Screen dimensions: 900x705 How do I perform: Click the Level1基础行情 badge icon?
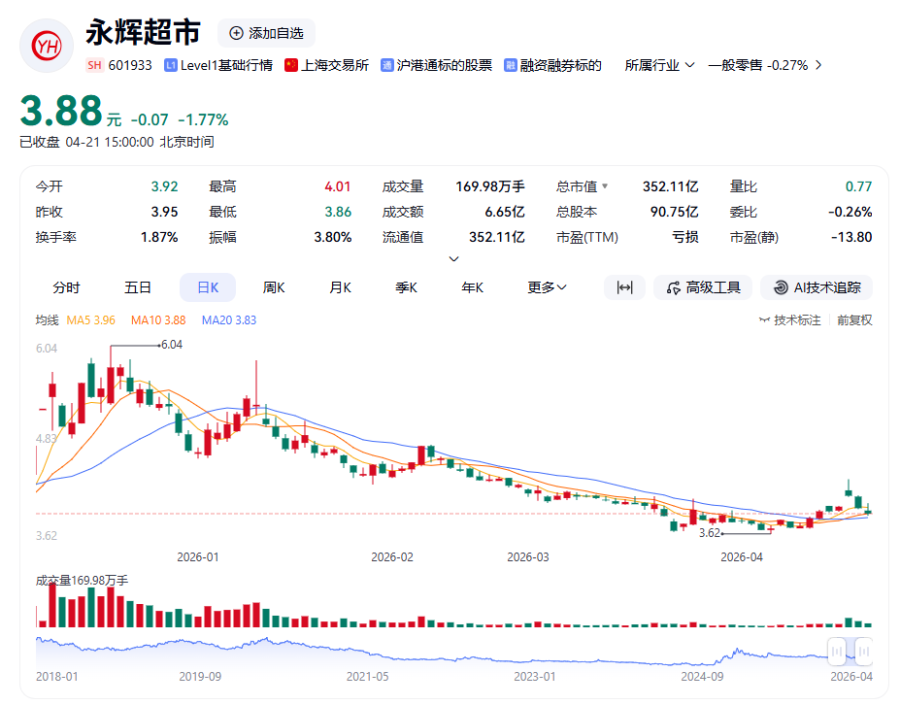pos(171,65)
